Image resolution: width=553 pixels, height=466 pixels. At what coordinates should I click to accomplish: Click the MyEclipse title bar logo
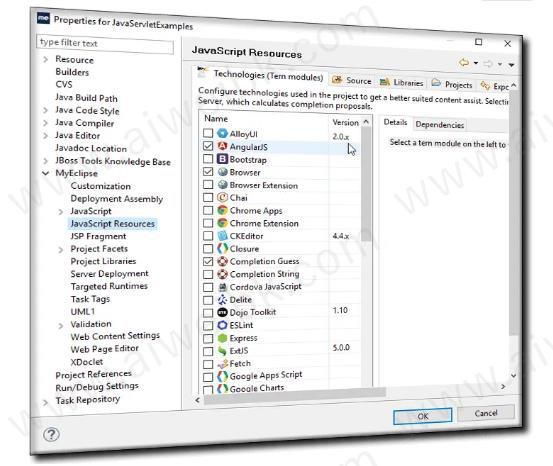(43, 18)
